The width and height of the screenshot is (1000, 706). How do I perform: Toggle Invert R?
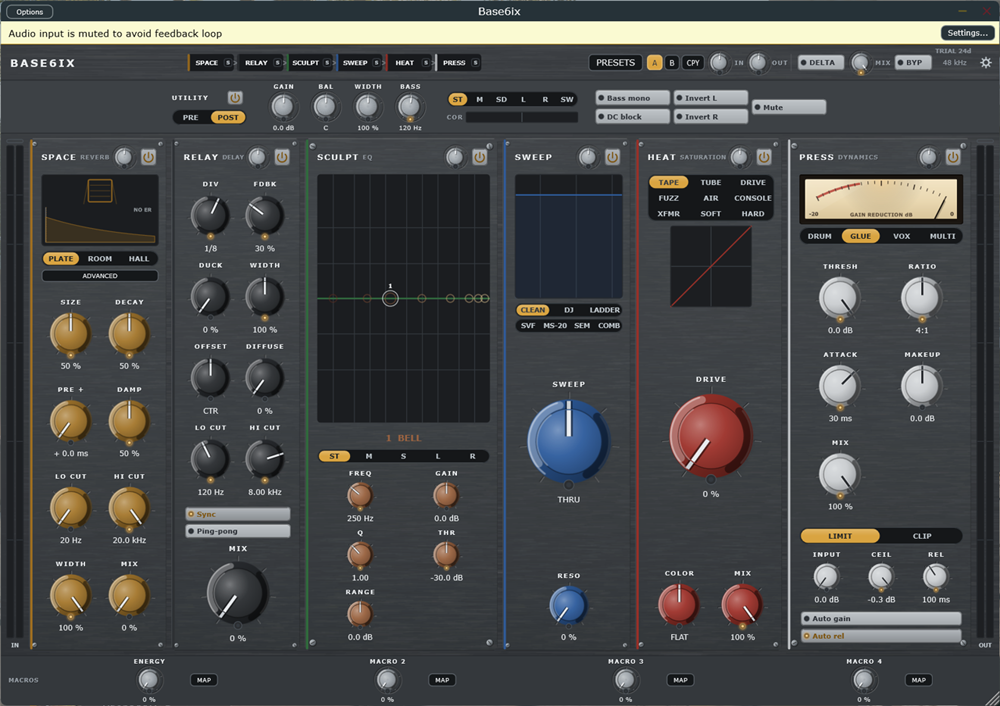(x=710, y=116)
